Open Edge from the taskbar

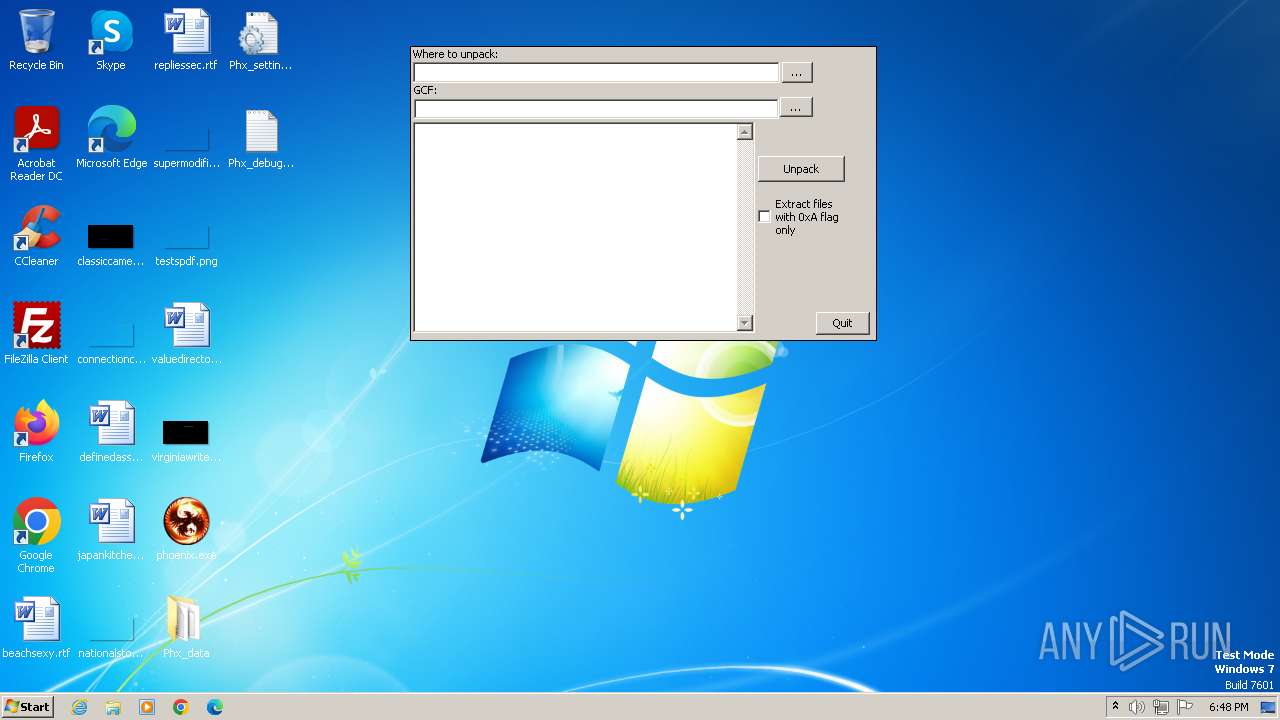215,707
